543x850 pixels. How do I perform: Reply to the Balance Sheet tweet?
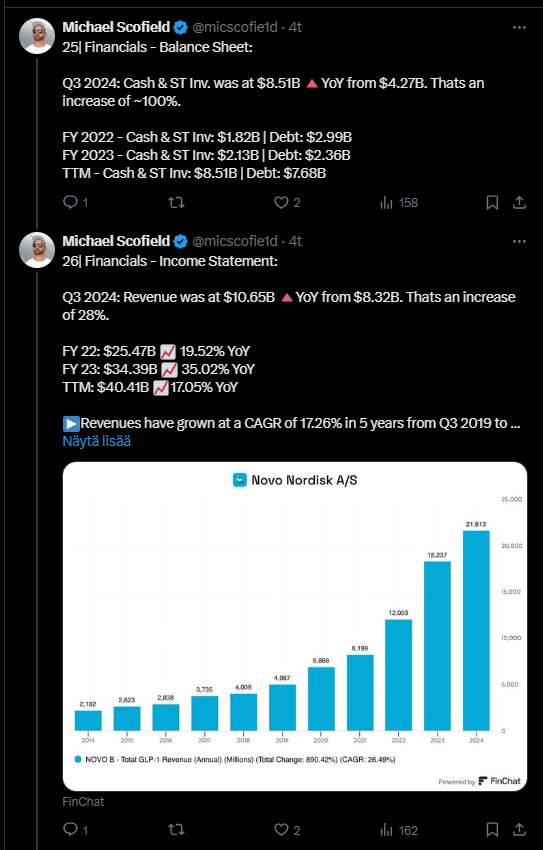coord(75,203)
